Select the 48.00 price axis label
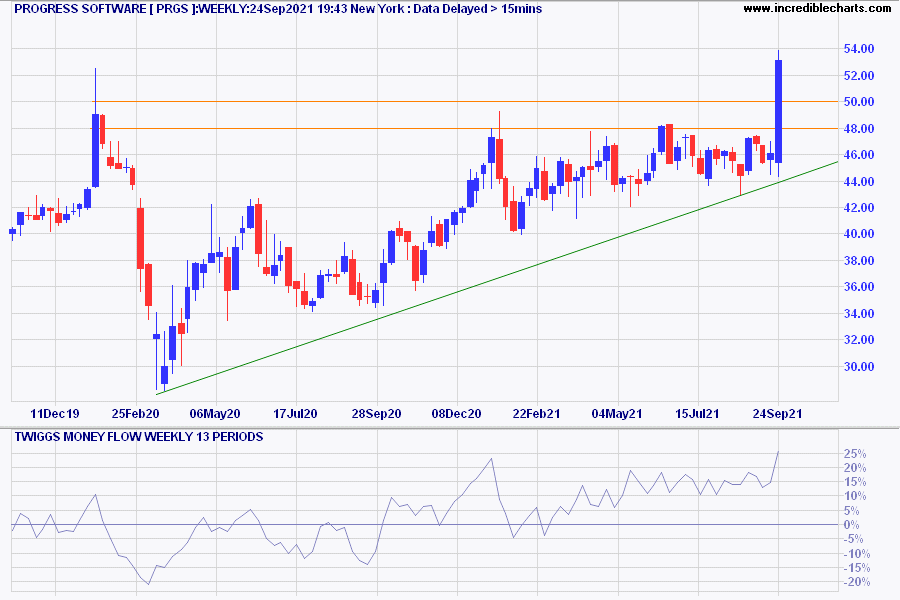The image size is (900, 600). [x=859, y=129]
